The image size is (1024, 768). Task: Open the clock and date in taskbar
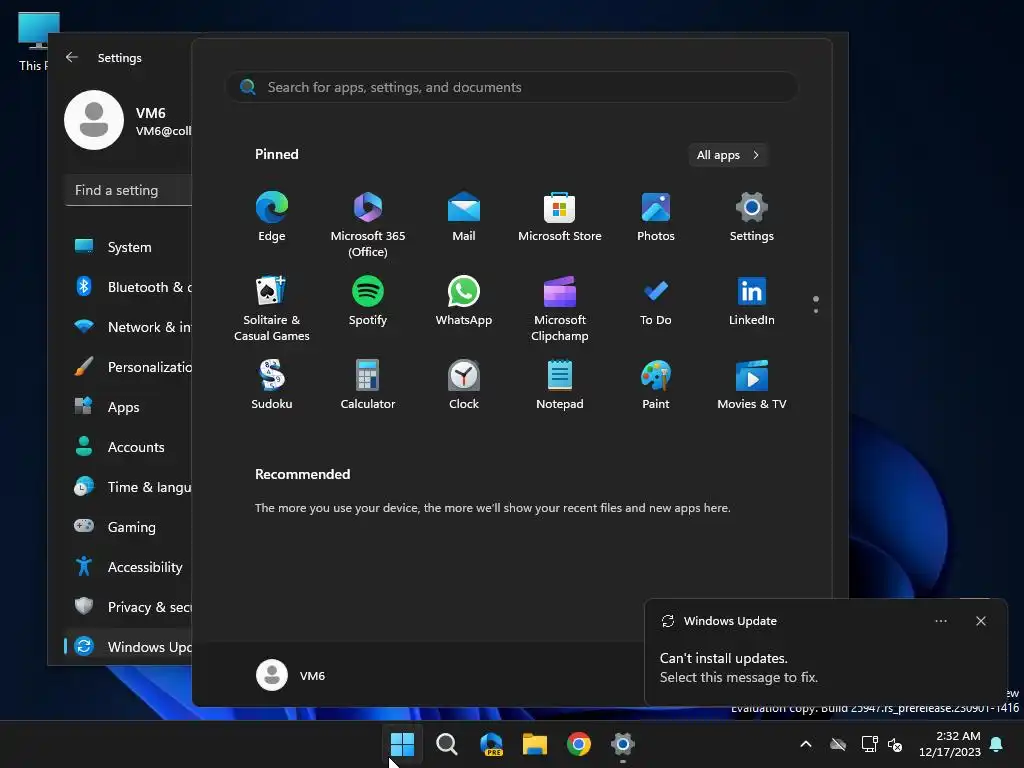click(x=950, y=744)
